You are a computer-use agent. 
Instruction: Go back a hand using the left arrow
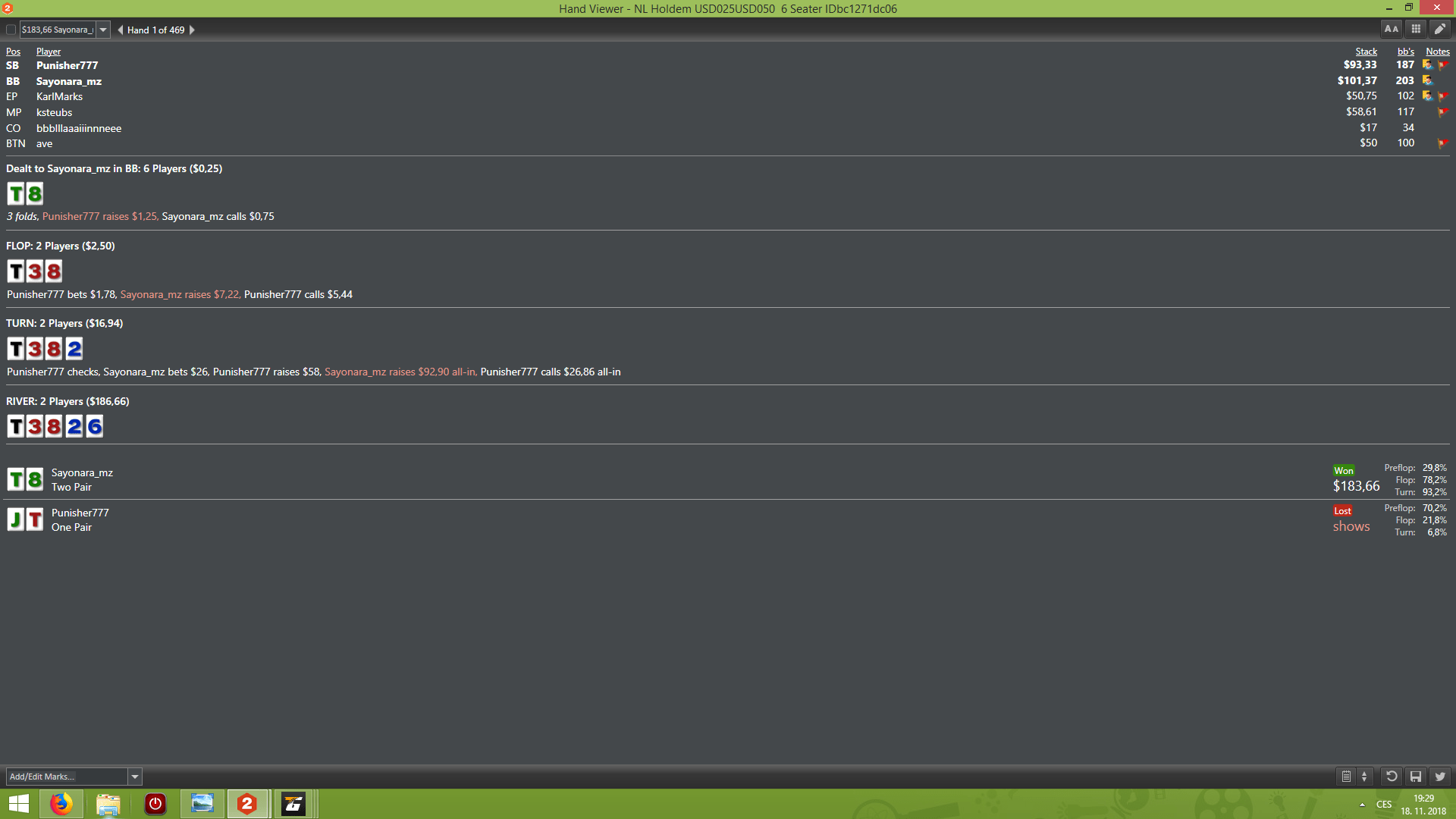(120, 30)
